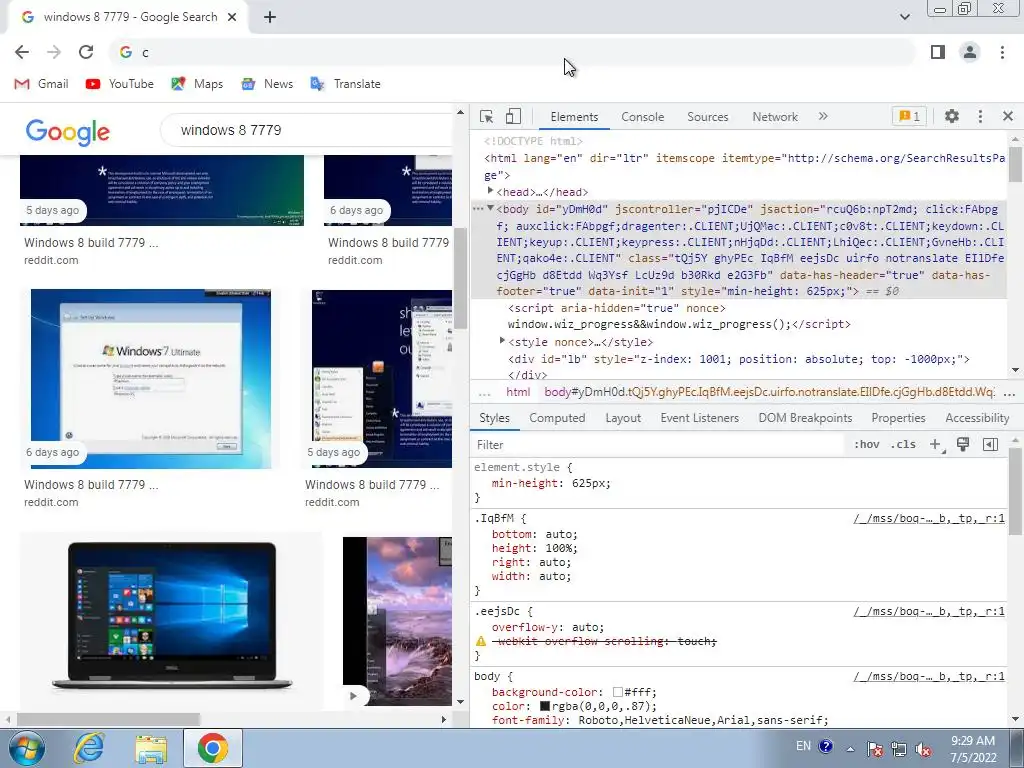Open the stylesheet link for .eejsDc rule
The height and width of the screenshot is (768, 1024).
[929, 611]
